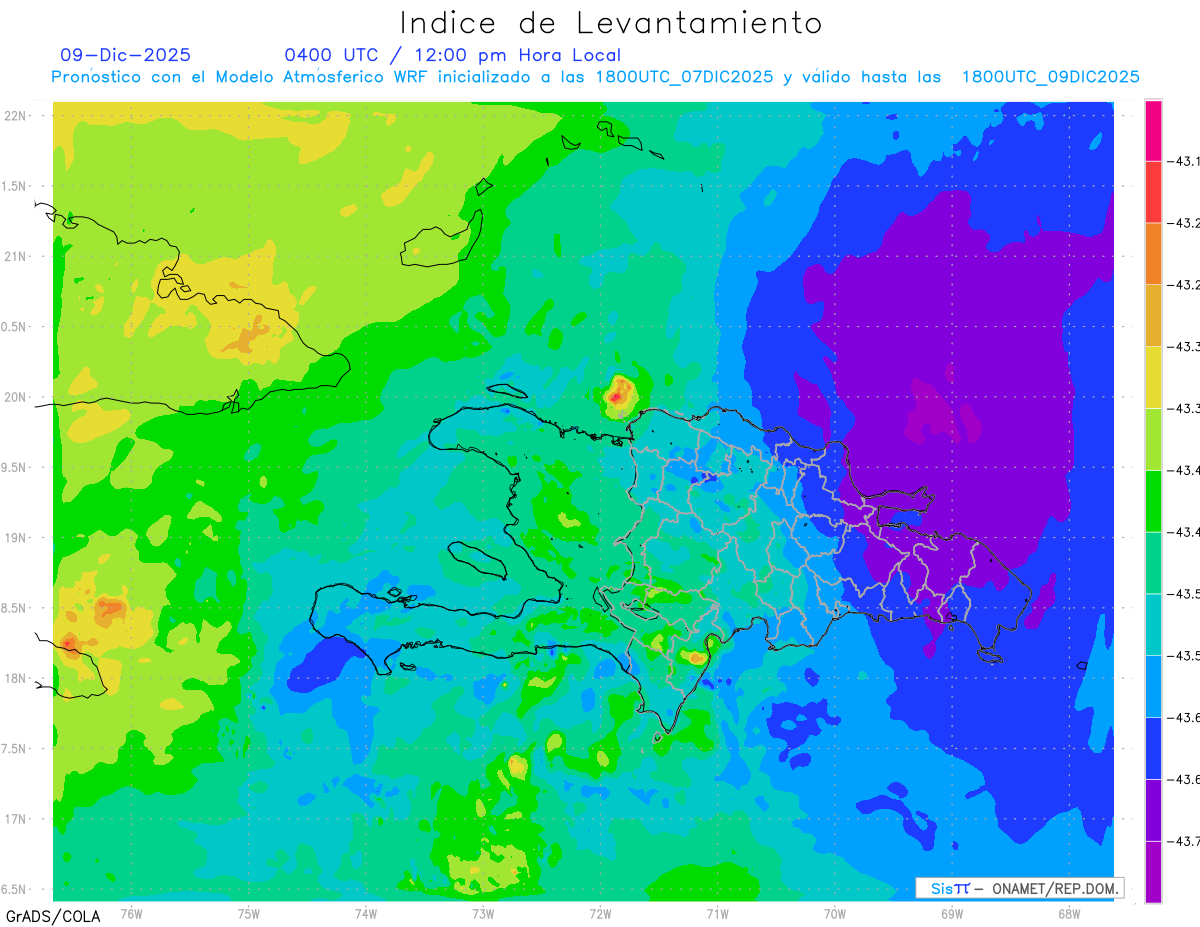Pick the light blue swatch in the color bar
This screenshot has width=1200, height=927.
(x=1153, y=686)
